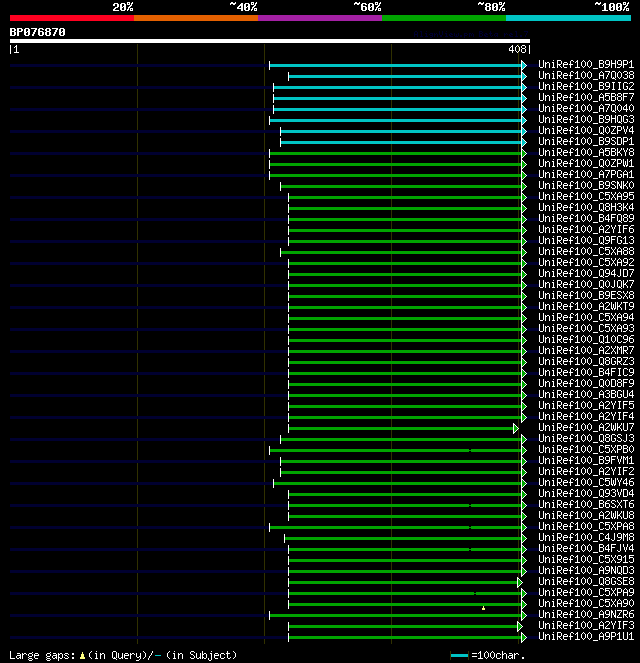Open the UniRef100_A9P1U1 entry
Viewport: 640px width, 663px height.
coord(586,636)
